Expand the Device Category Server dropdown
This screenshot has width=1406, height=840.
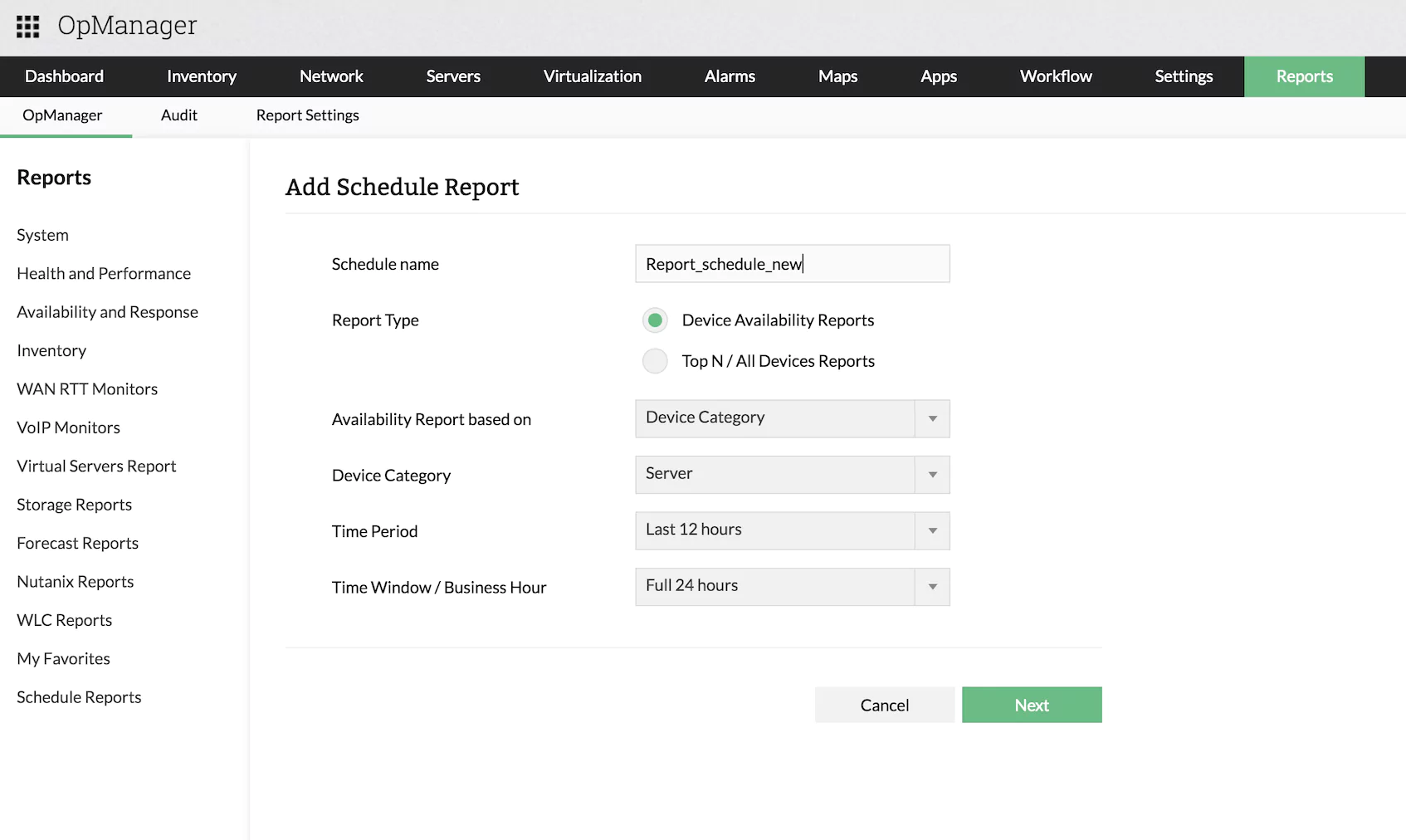(x=792, y=475)
